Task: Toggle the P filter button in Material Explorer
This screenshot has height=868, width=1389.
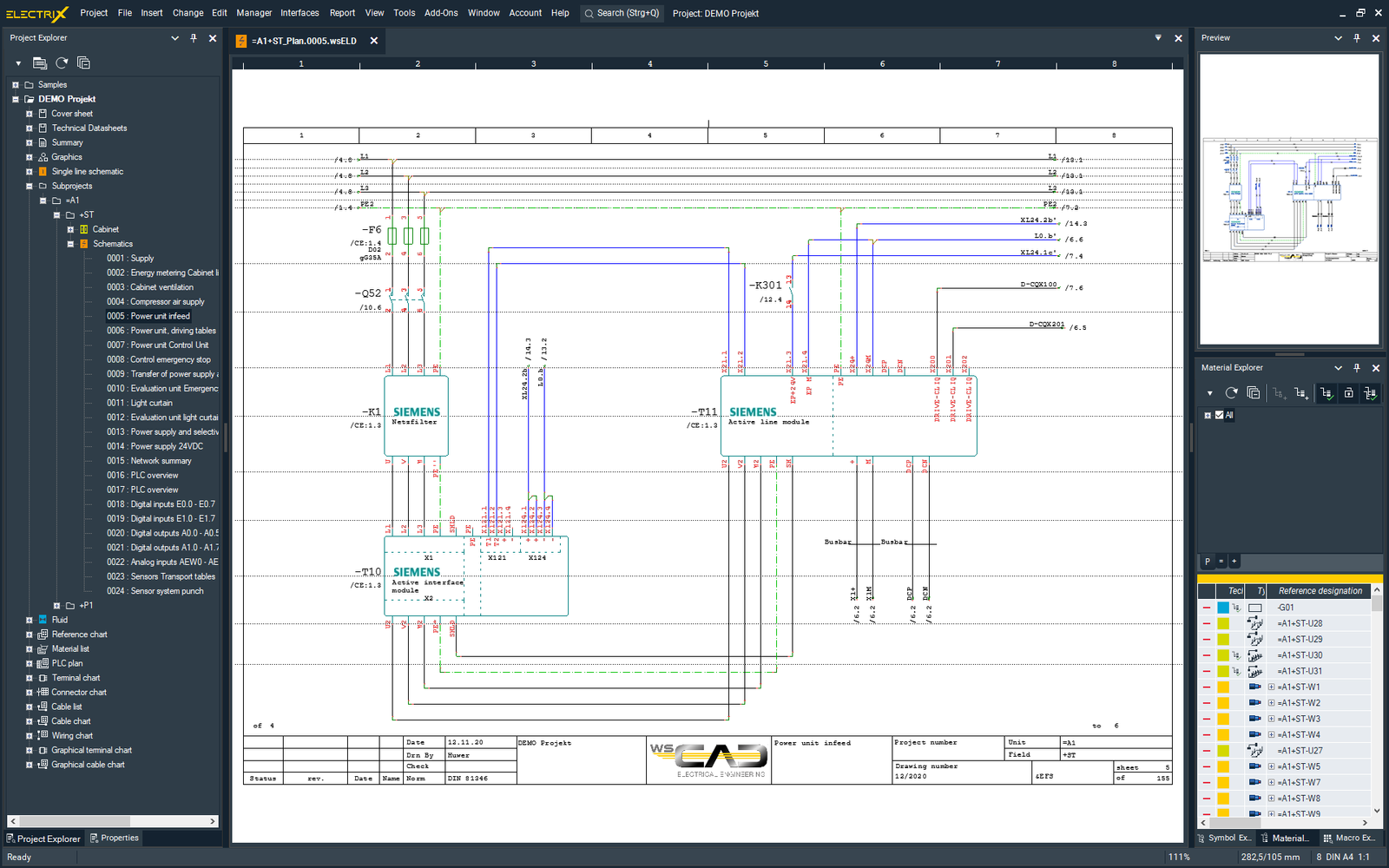Action: [1207, 562]
